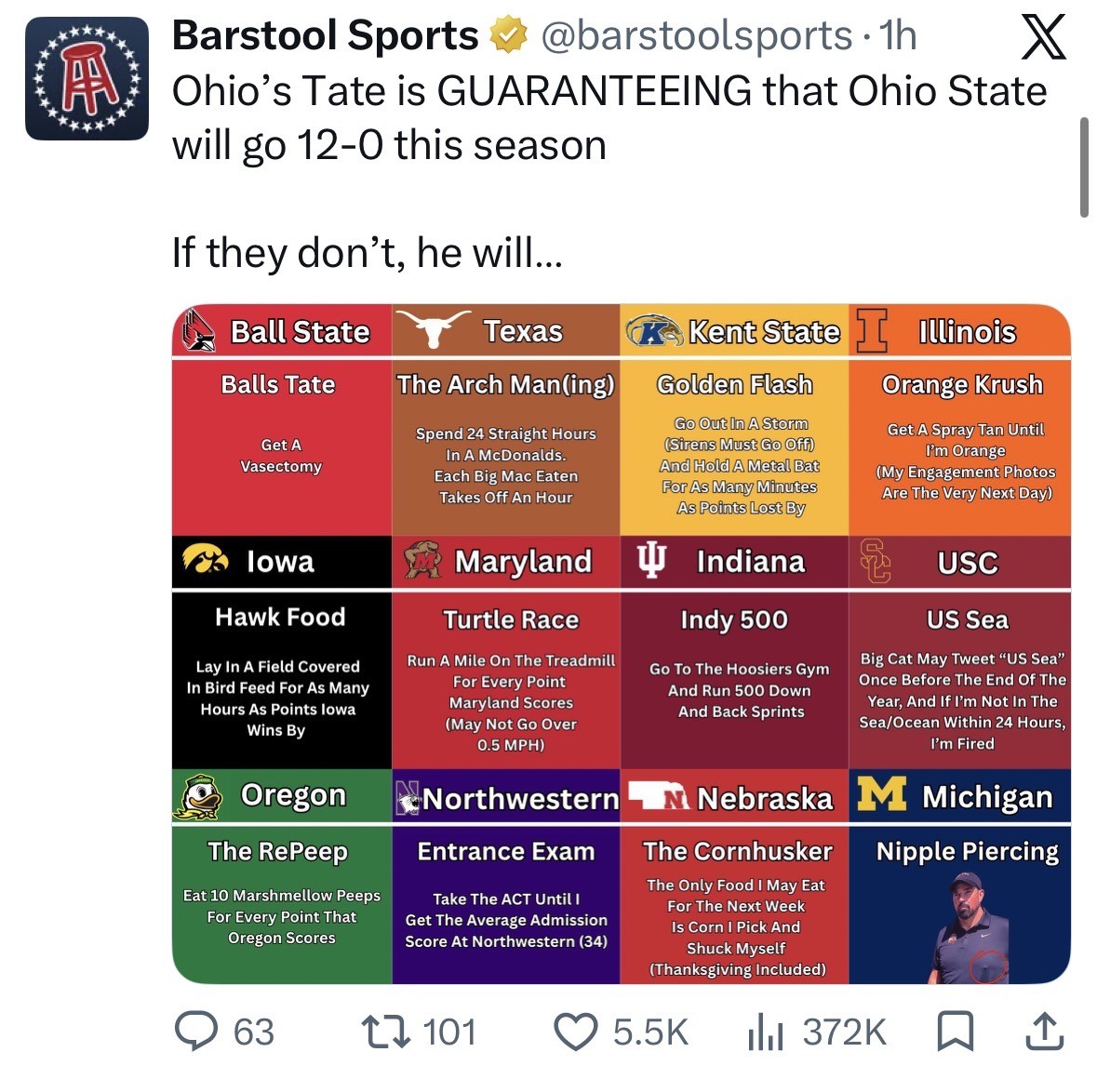Open the @barstoolsports handle link
Viewport: 1097px width, 1092px height.
(697, 35)
